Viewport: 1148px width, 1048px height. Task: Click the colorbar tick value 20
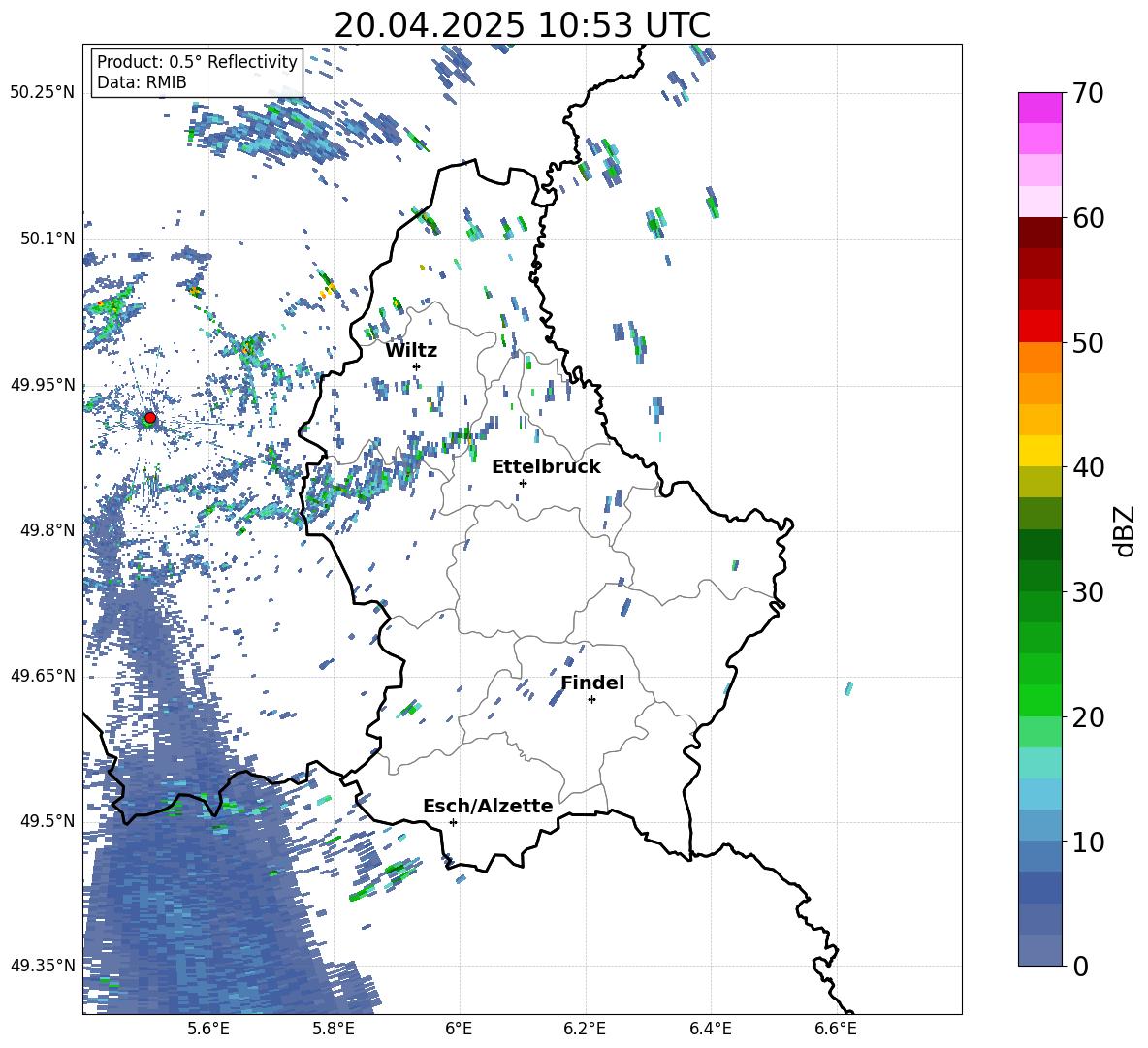[1088, 717]
